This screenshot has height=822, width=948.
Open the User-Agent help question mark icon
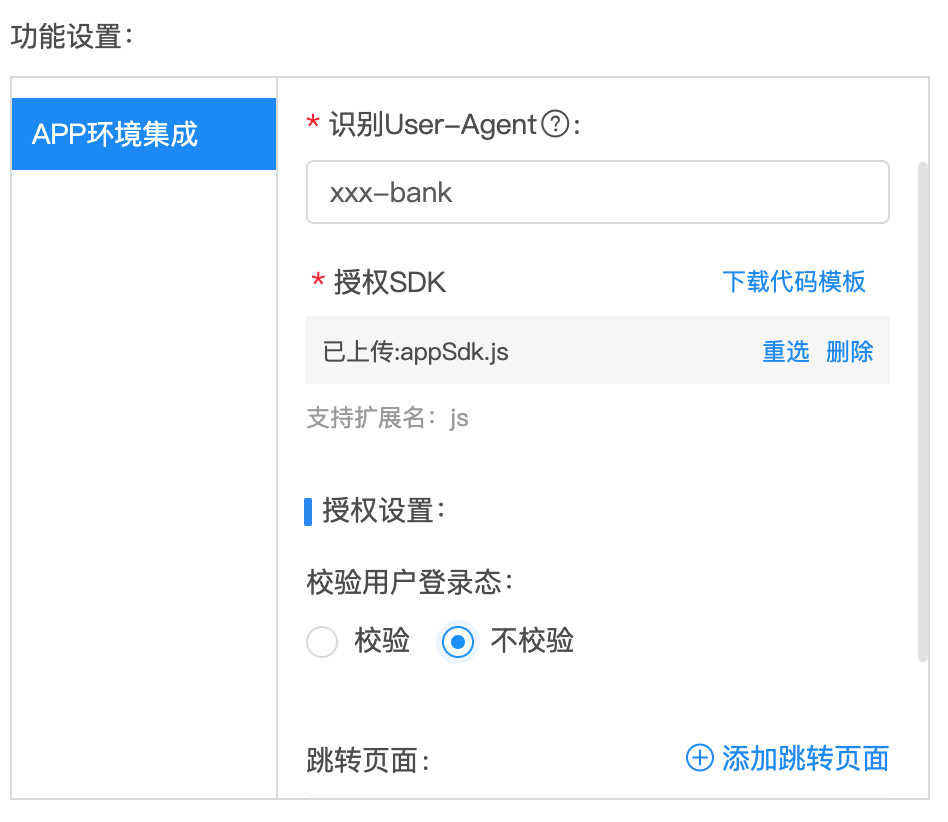[555, 125]
